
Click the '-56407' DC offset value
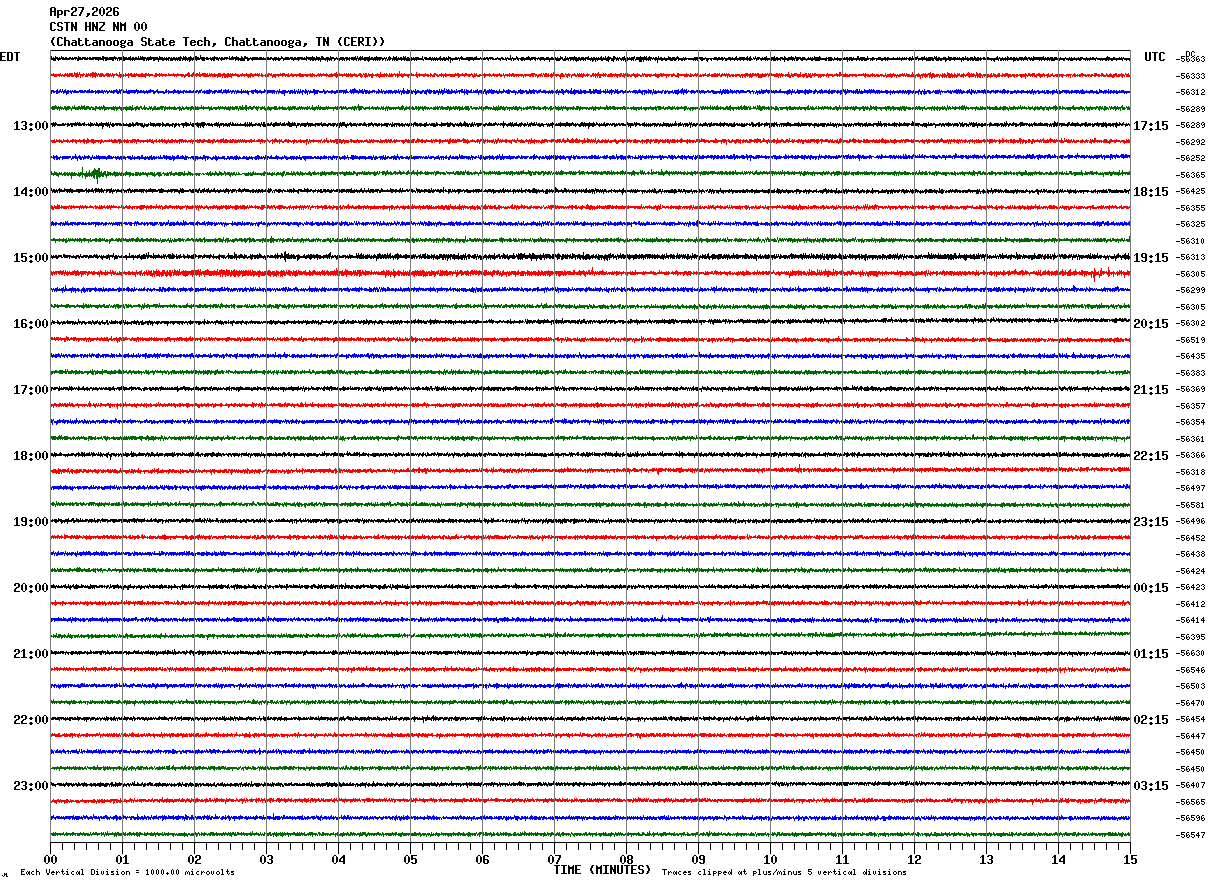tap(1190, 785)
